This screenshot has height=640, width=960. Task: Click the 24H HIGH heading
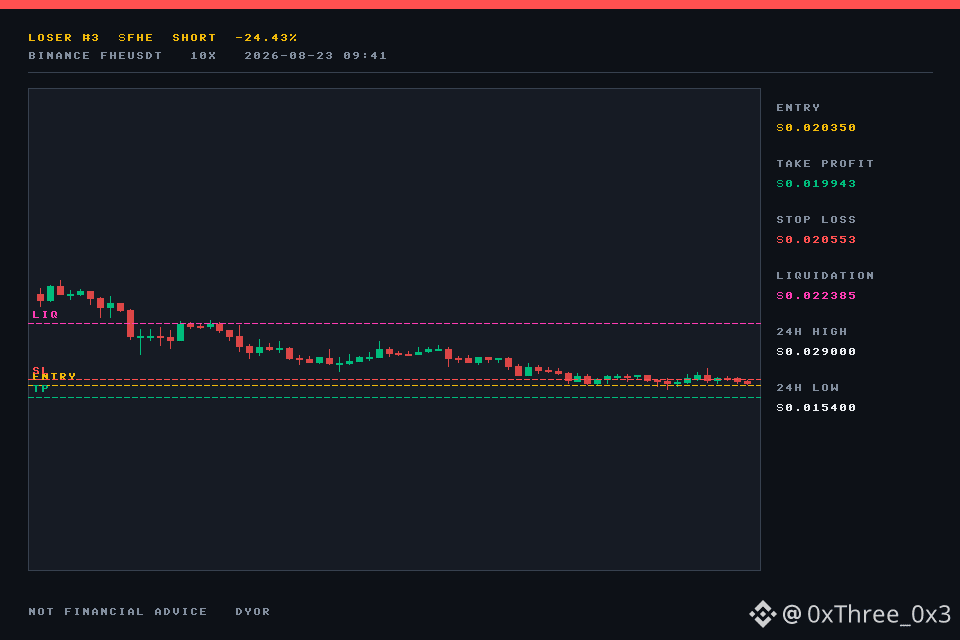pos(812,331)
